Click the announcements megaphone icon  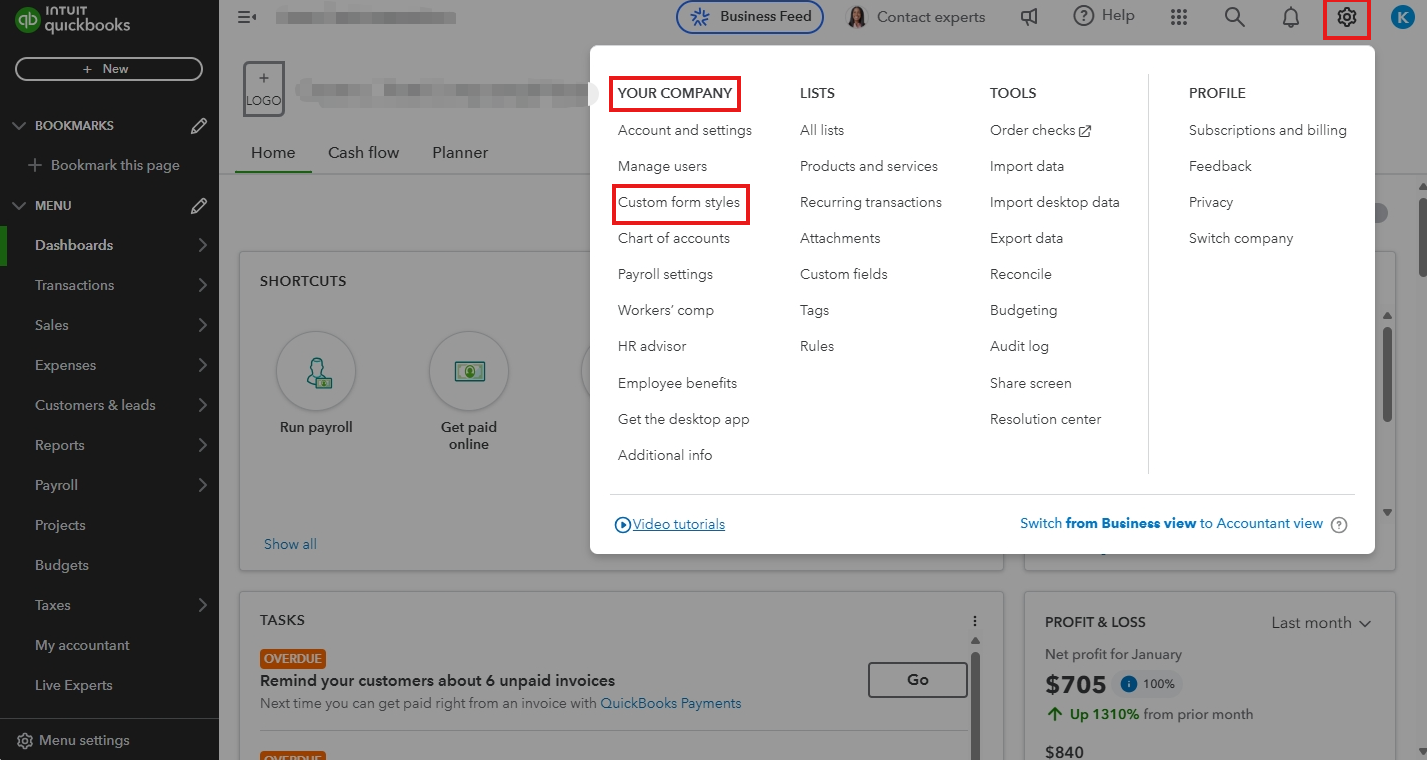pyautogui.click(x=1028, y=17)
